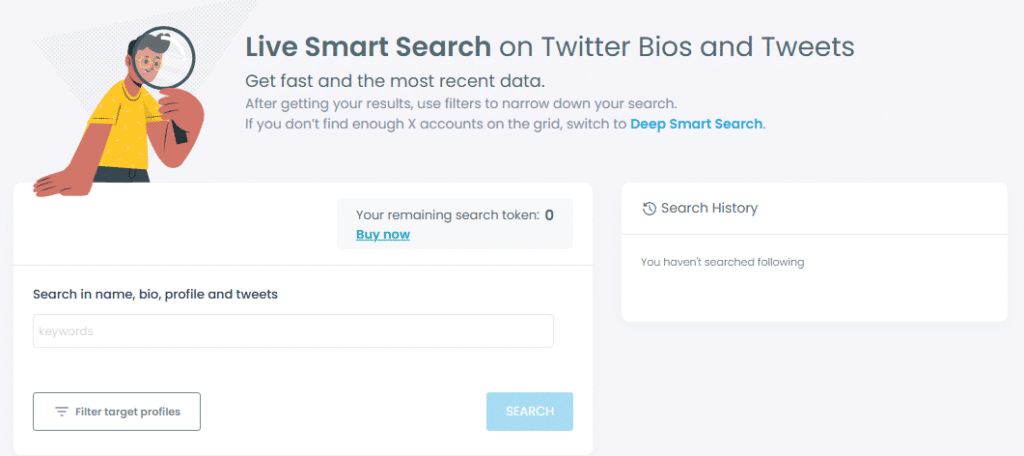Follow the Buy now link
The height and width of the screenshot is (456, 1024).
pos(382,234)
